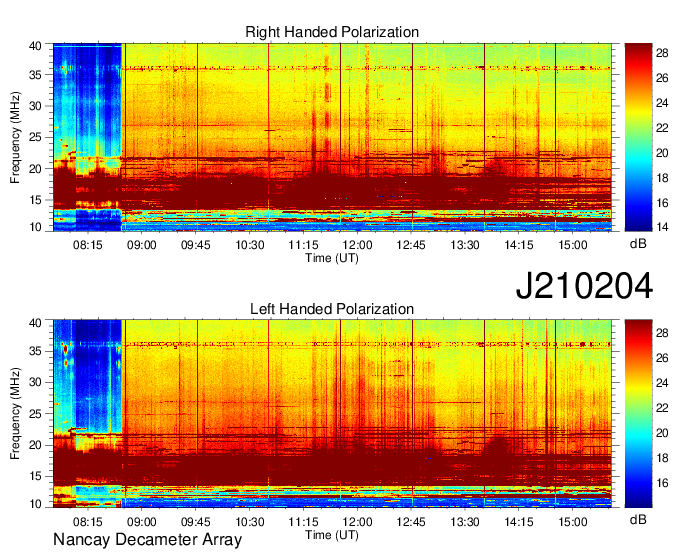Viewport: 680px width, 552px height.
Task: Click 35 MHz frequency tick on Right Handed plot
Action: point(35,75)
